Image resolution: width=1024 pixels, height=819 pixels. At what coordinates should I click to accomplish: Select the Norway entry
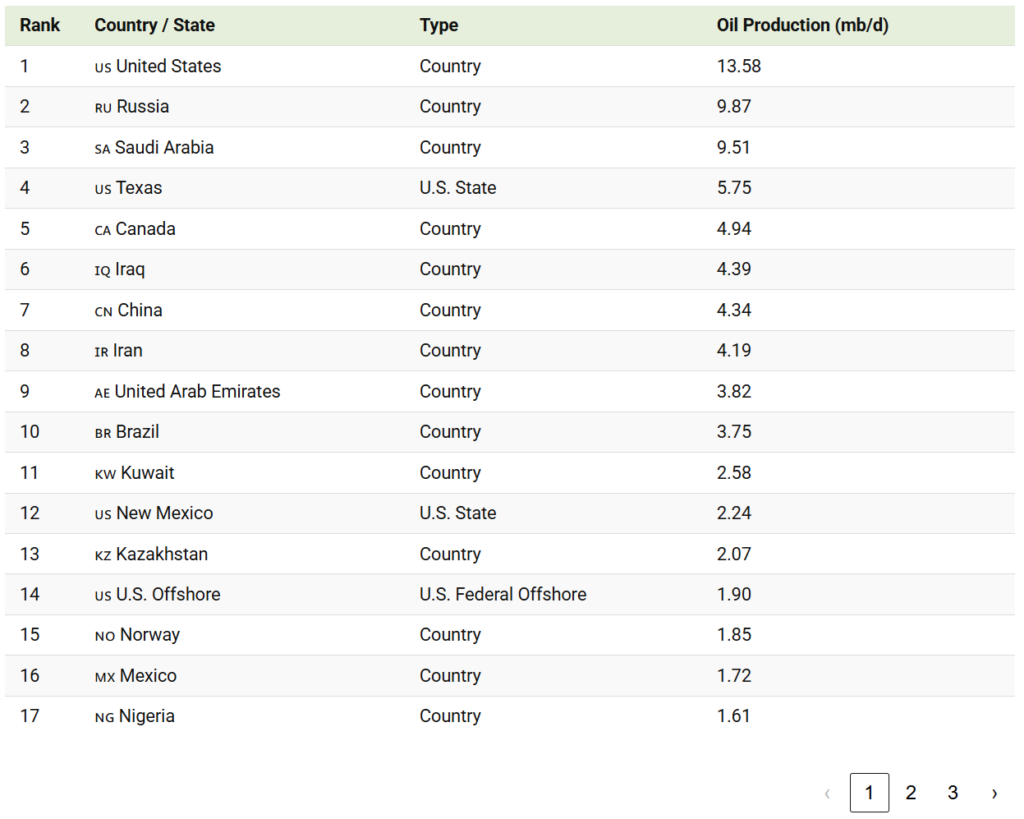[138, 635]
